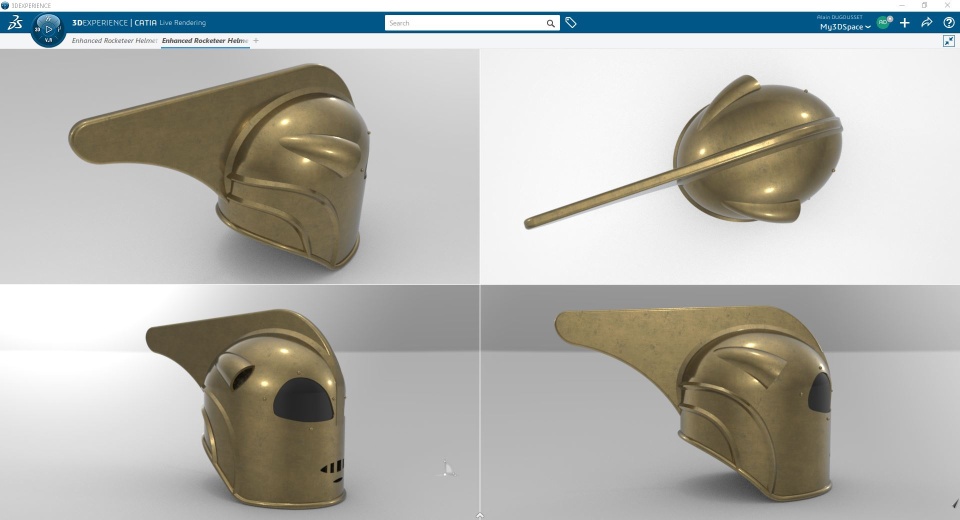
Task: Expand the My3DSpace dropdown
Action: pos(845,27)
